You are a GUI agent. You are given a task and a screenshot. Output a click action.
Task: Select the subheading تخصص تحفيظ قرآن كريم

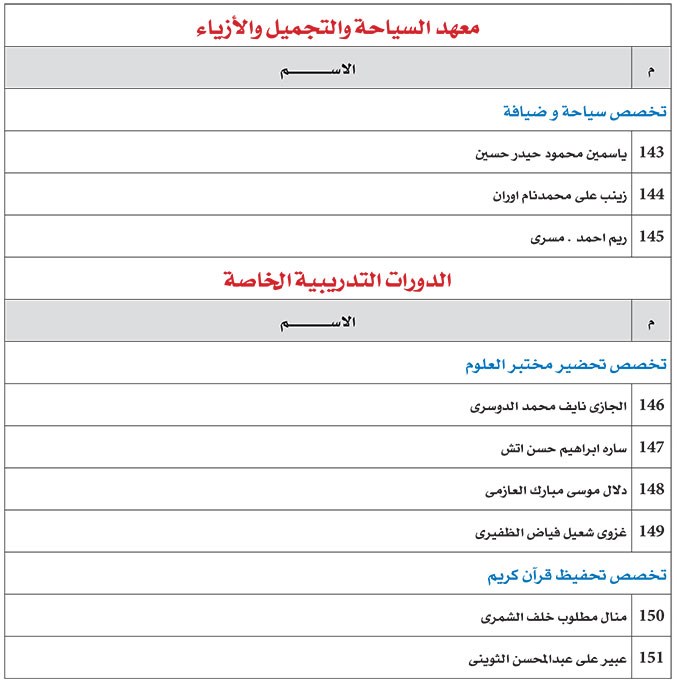coord(577,575)
